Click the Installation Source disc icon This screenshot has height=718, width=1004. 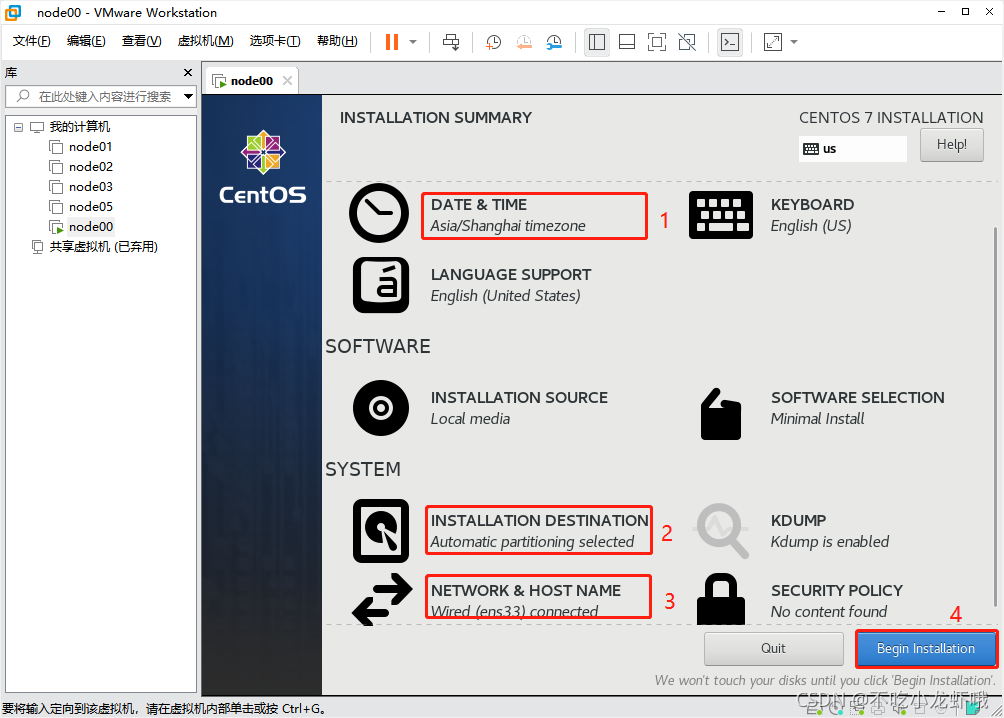coord(381,408)
